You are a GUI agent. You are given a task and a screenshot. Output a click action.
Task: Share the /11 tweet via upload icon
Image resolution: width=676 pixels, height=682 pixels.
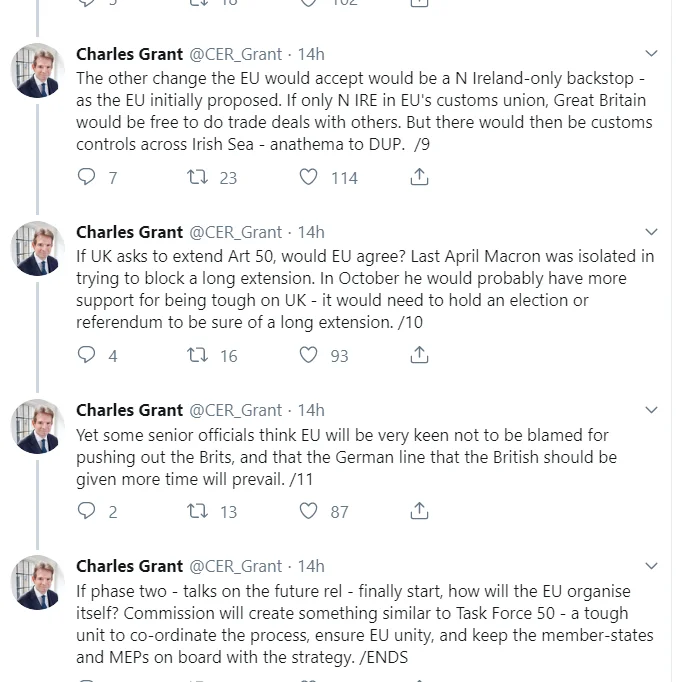pyautogui.click(x=419, y=511)
